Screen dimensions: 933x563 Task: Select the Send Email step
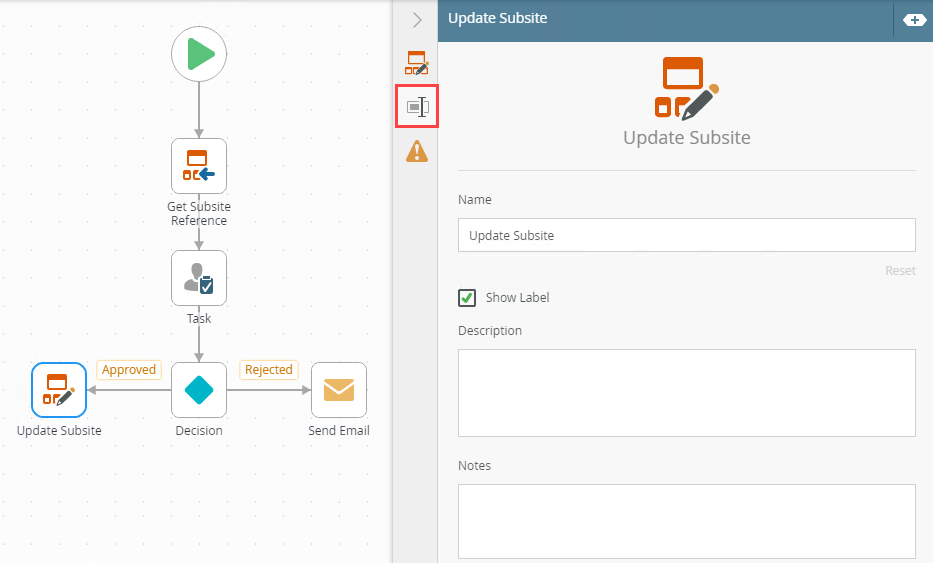(x=339, y=390)
